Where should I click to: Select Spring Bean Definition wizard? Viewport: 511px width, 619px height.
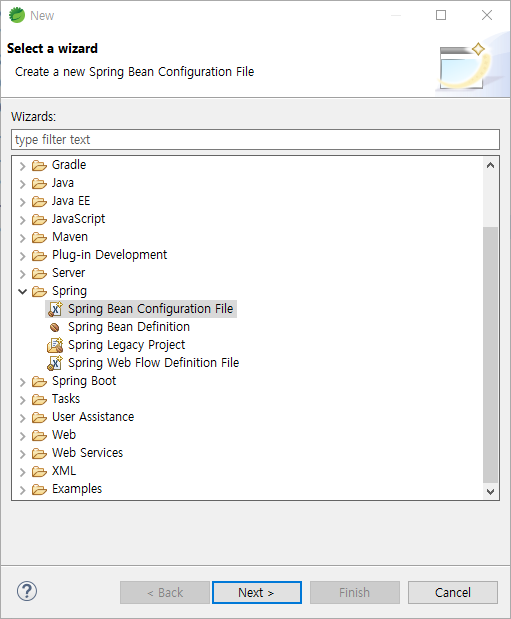point(129,327)
